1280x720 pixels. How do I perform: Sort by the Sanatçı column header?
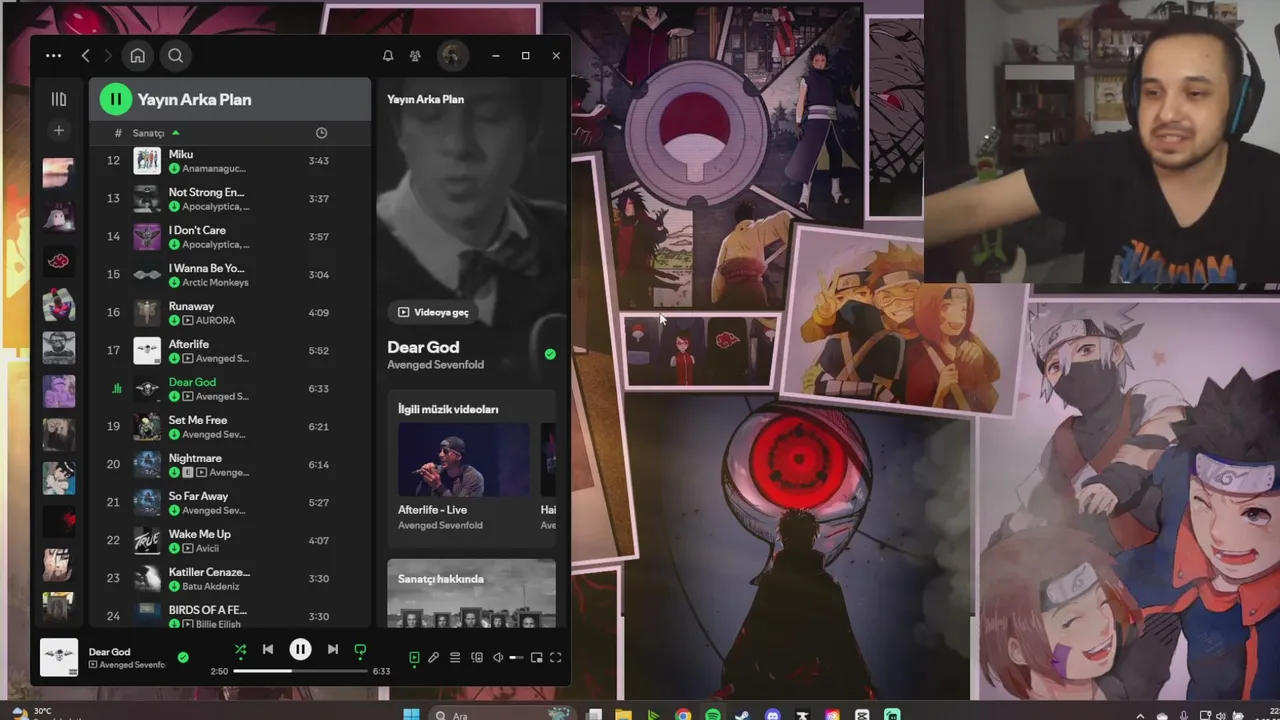point(148,133)
